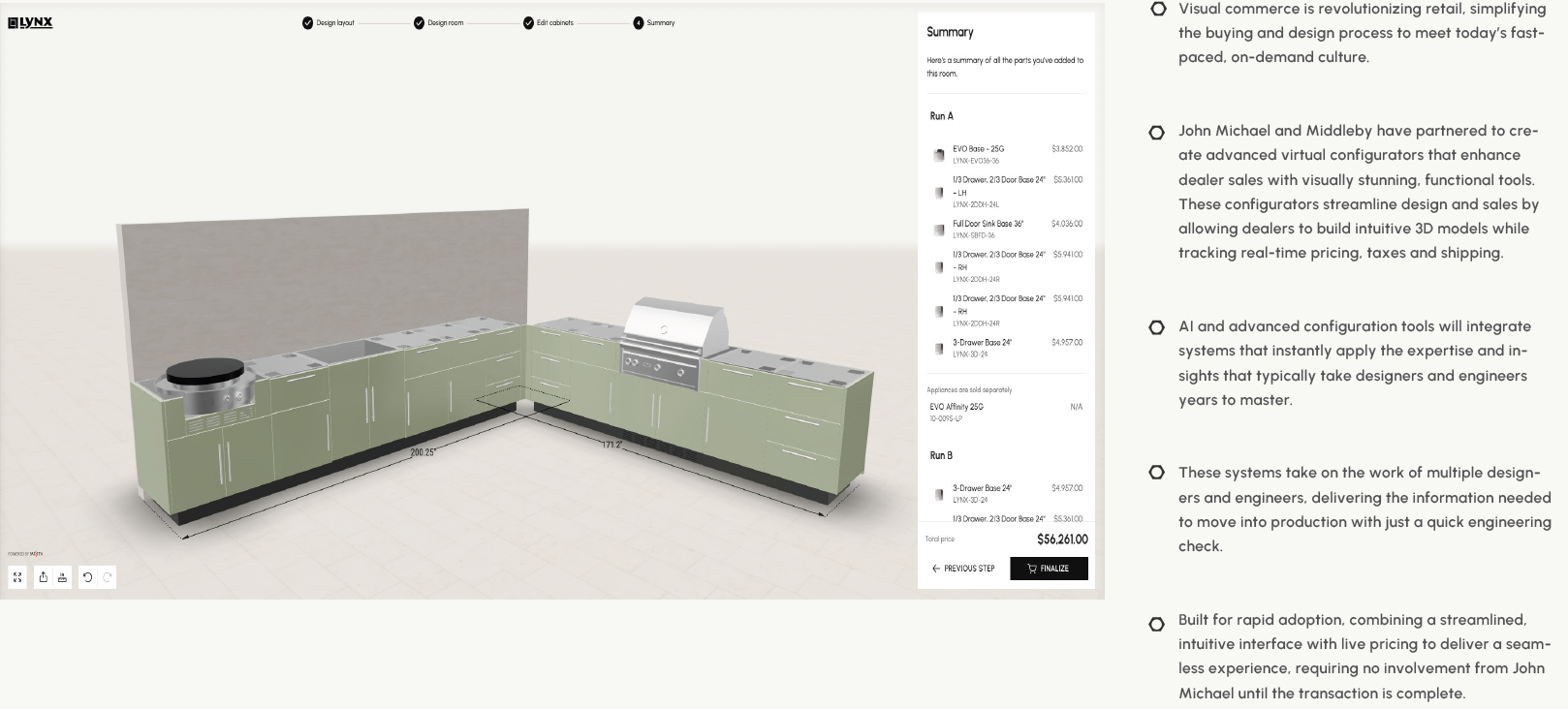Click the '$3,852.00' price
Image resolution: width=1568 pixels, height=709 pixels.
pyautogui.click(x=1067, y=149)
